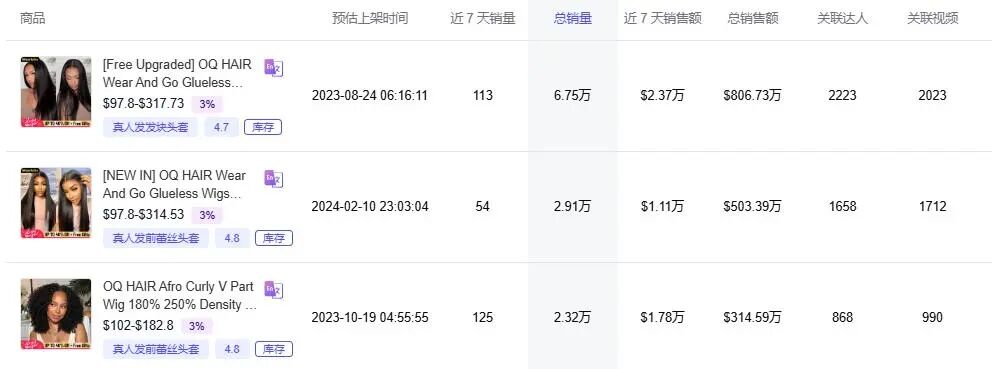Click price range $102-$182.8
The image size is (992, 369).
point(139,325)
